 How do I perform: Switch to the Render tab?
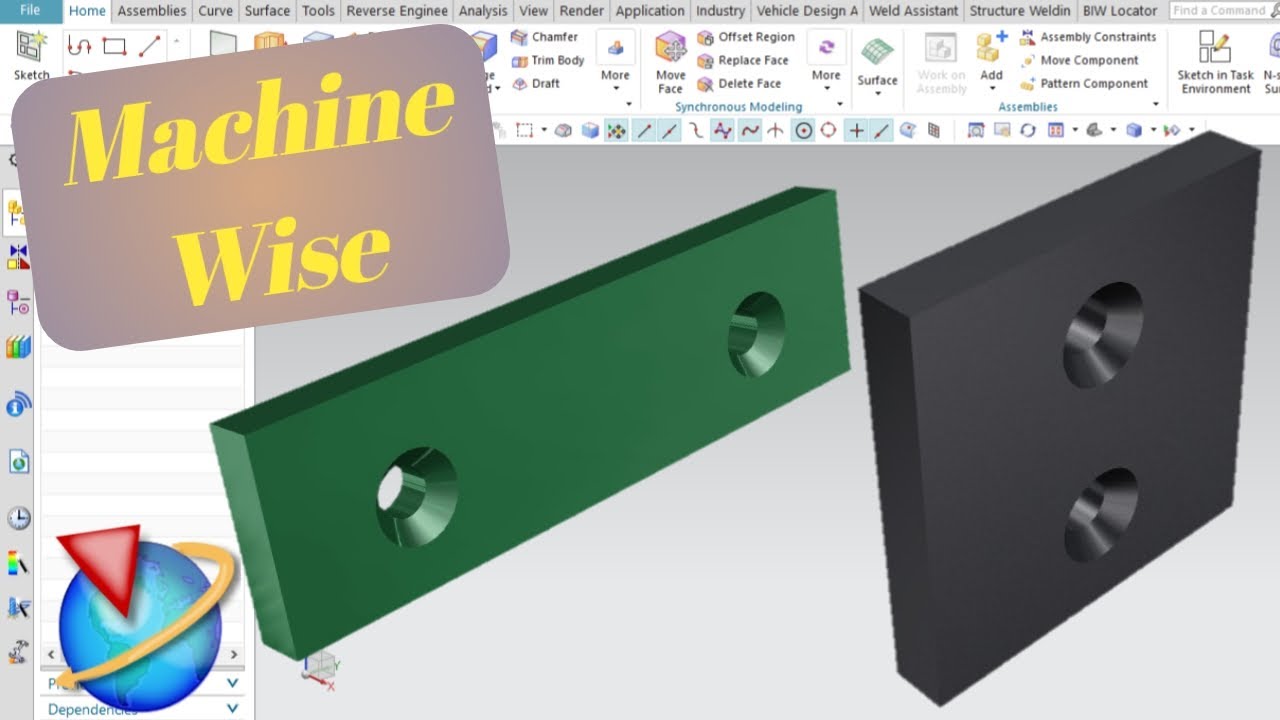pyautogui.click(x=582, y=11)
